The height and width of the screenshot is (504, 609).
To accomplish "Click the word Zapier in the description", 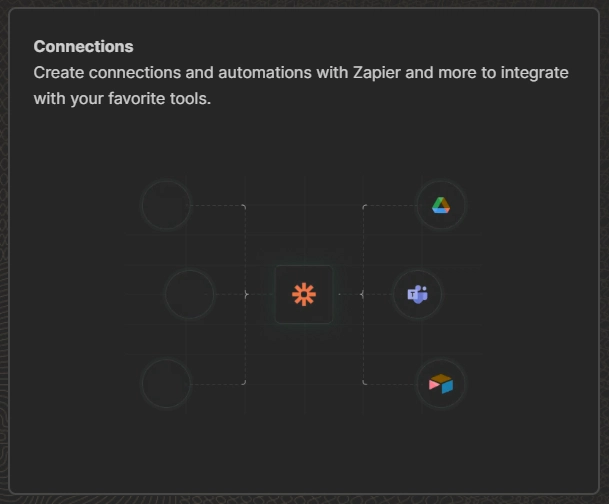I will click(x=376, y=73).
